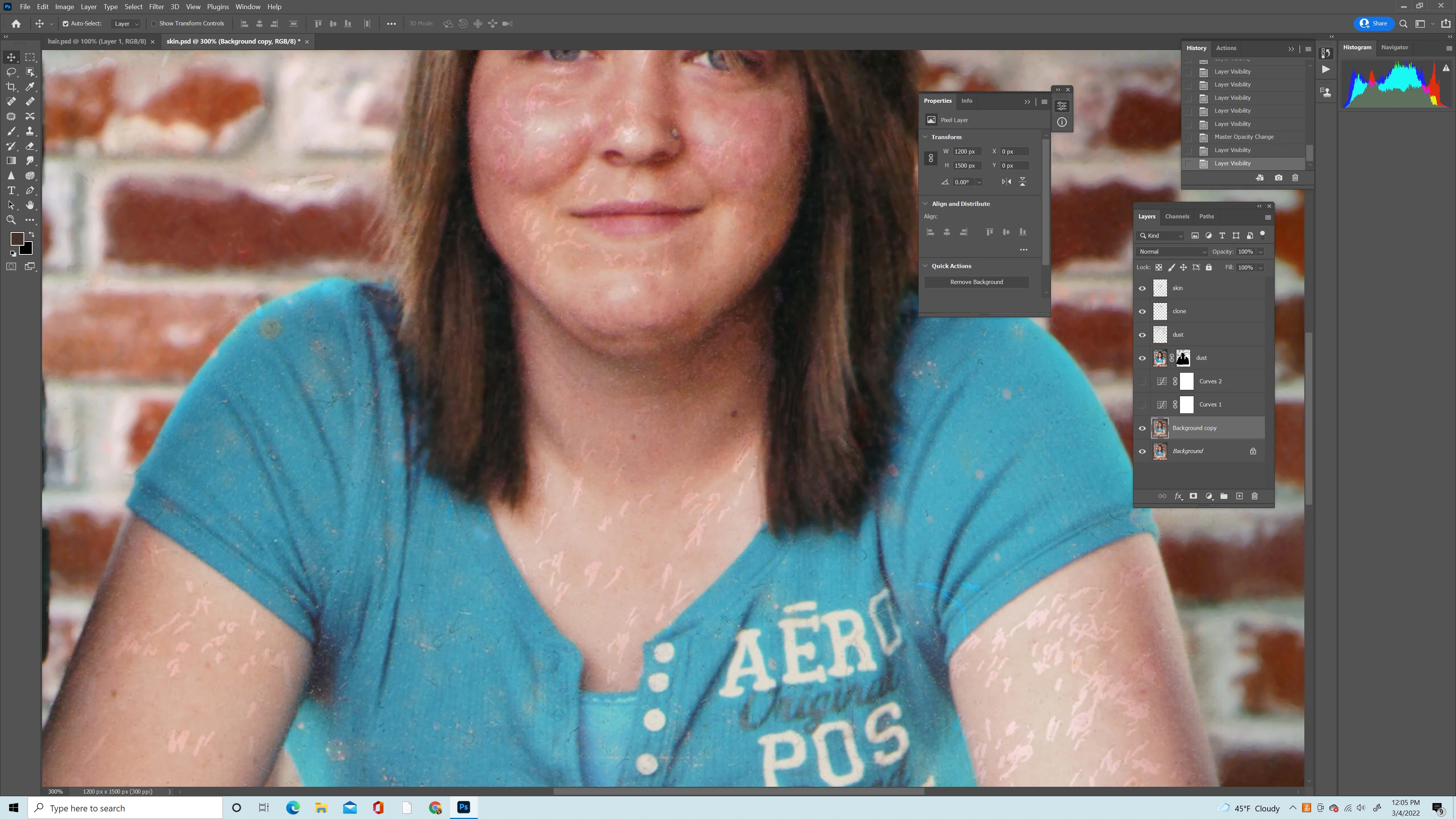Show the Curves 2 layer
The width and height of the screenshot is (1456, 819).
click(x=1142, y=381)
